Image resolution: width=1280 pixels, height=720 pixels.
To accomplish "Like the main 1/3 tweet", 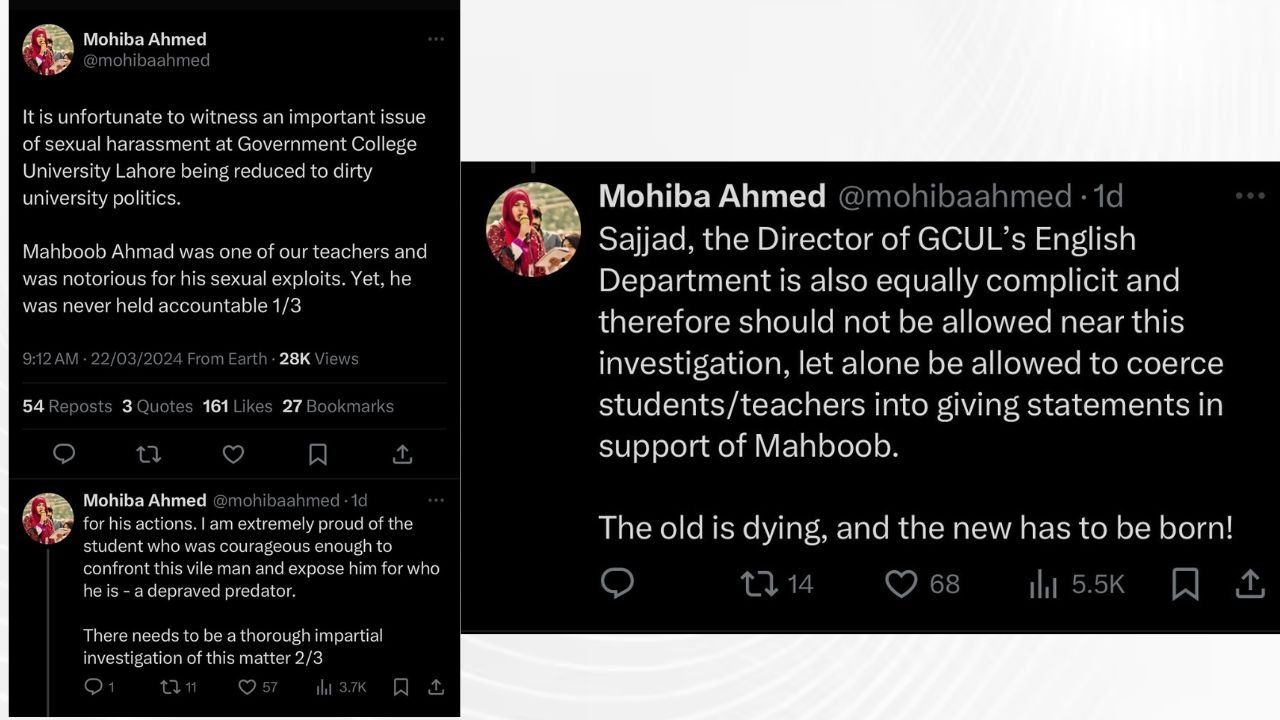I will [233, 454].
